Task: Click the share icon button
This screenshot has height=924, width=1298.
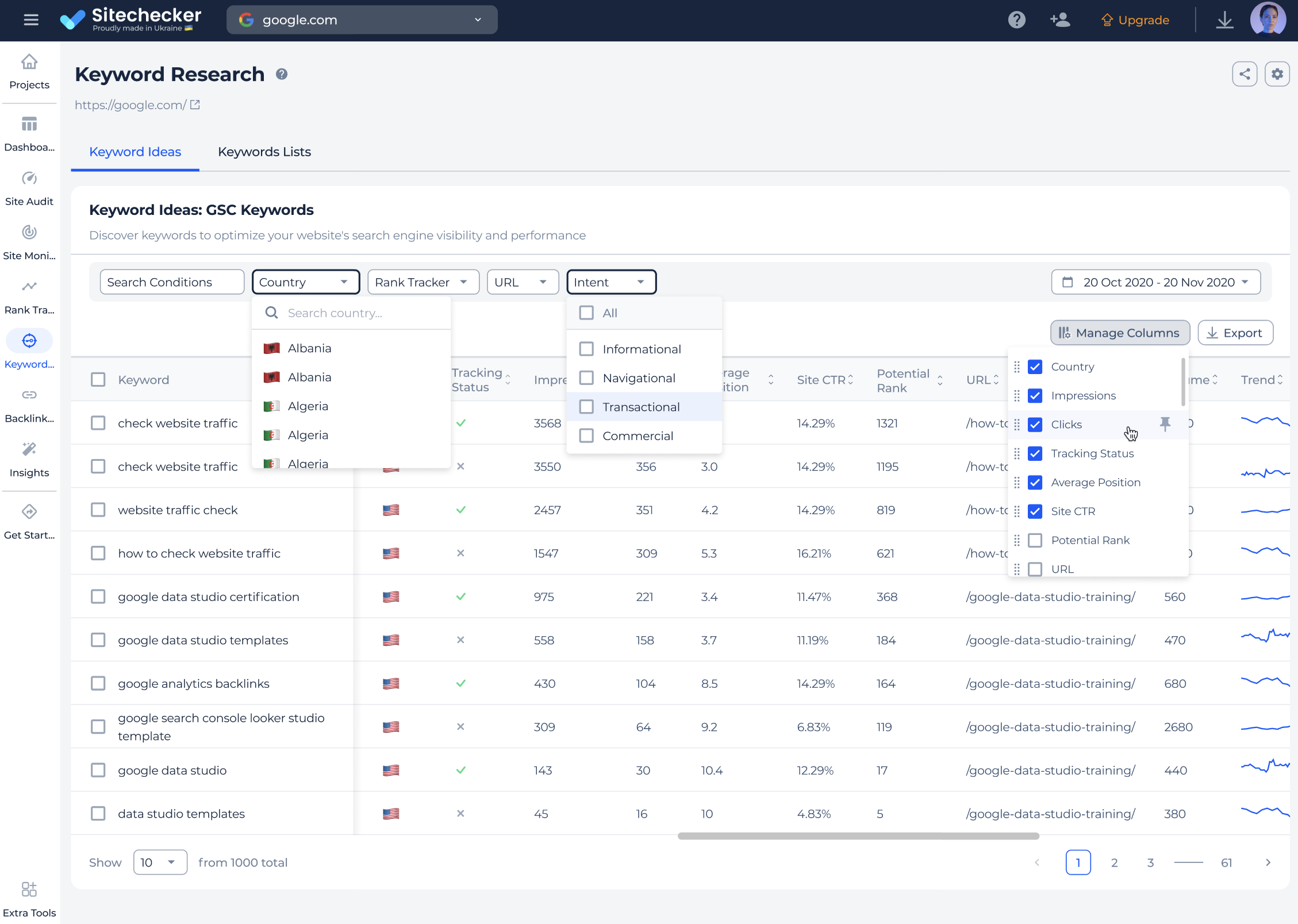Action: [x=1245, y=74]
